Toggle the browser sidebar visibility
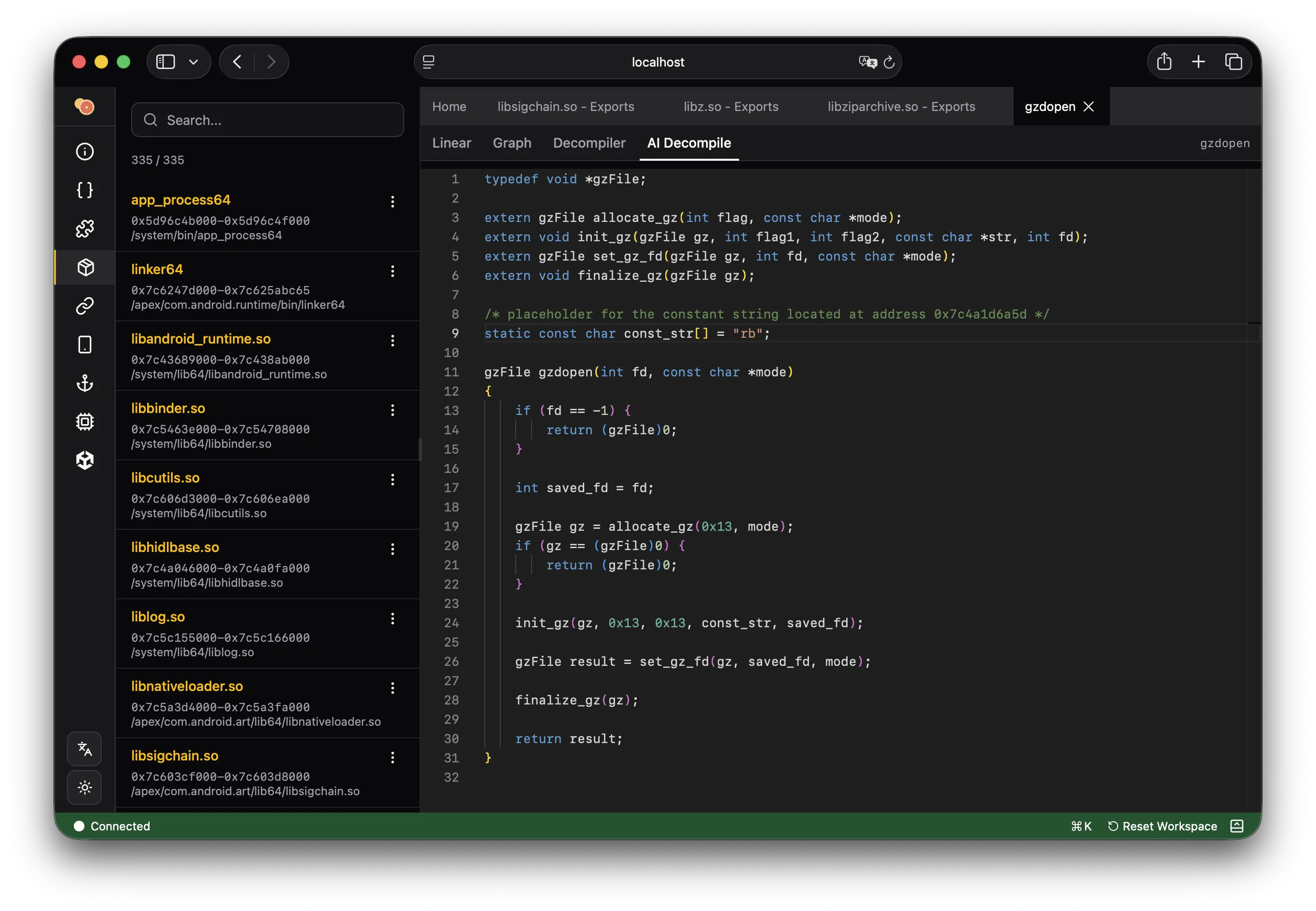 [165, 62]
